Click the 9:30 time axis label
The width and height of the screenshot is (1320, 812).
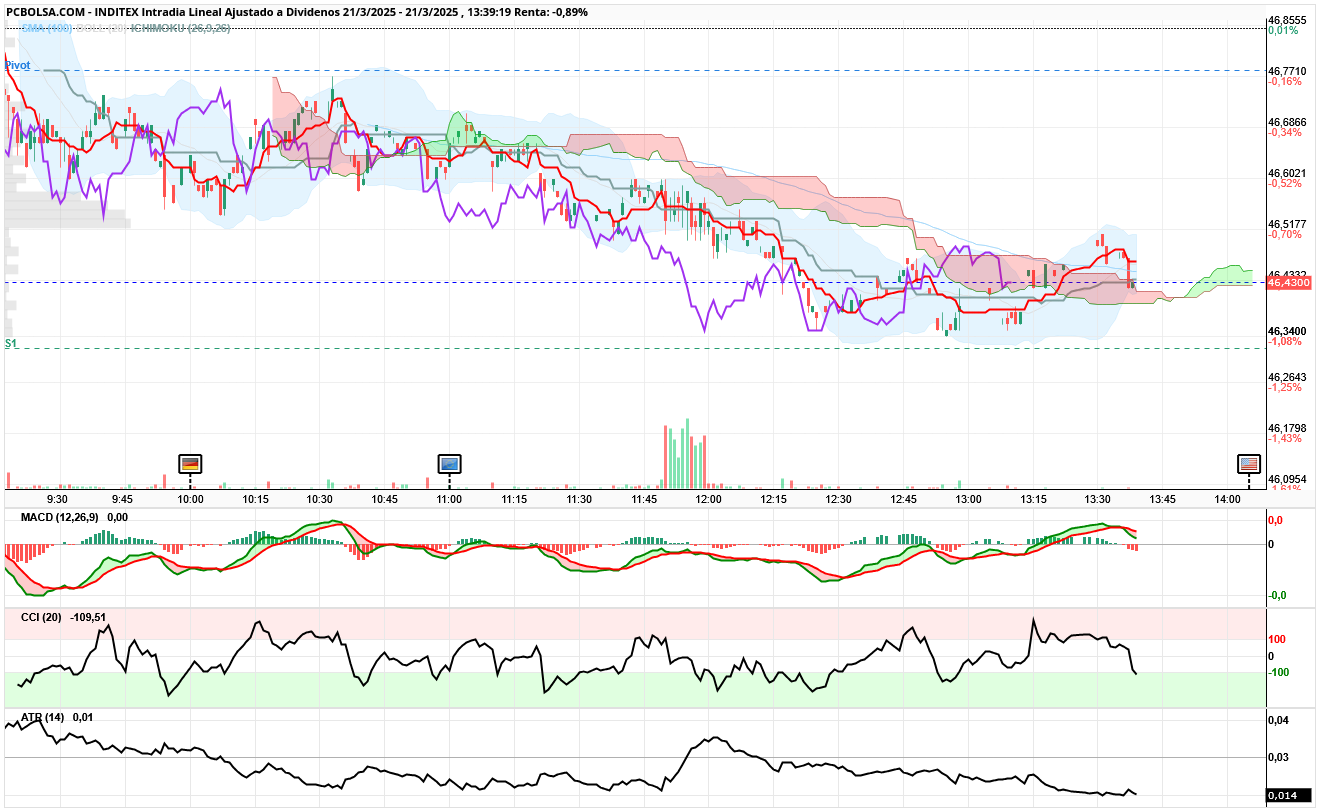click(57, 498)
